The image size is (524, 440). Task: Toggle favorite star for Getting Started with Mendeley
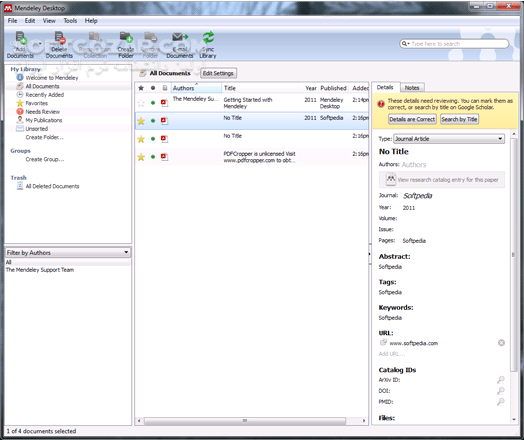tap(141, 103)
